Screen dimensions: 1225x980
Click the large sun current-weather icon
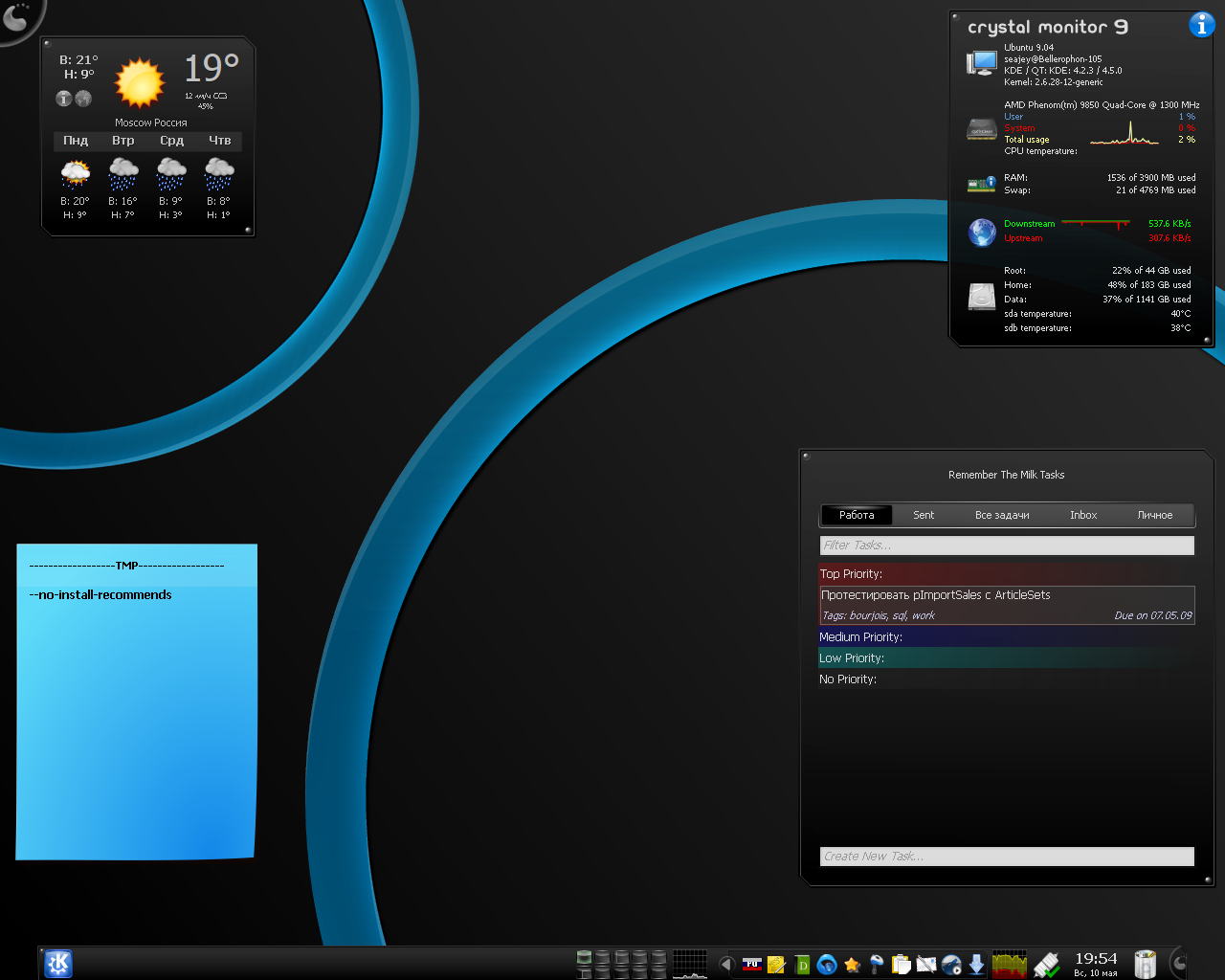[x=140, y=83]
